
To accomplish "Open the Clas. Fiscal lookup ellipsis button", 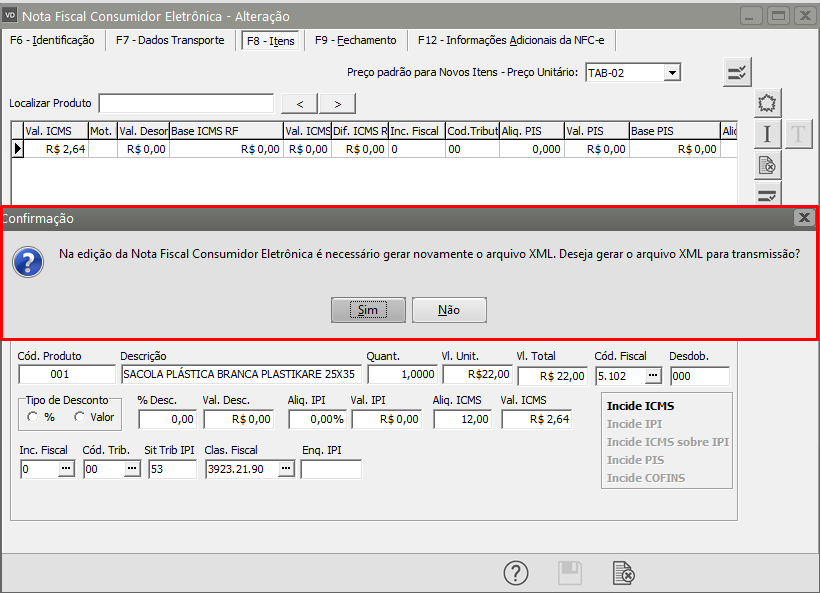I will (285, 469).
